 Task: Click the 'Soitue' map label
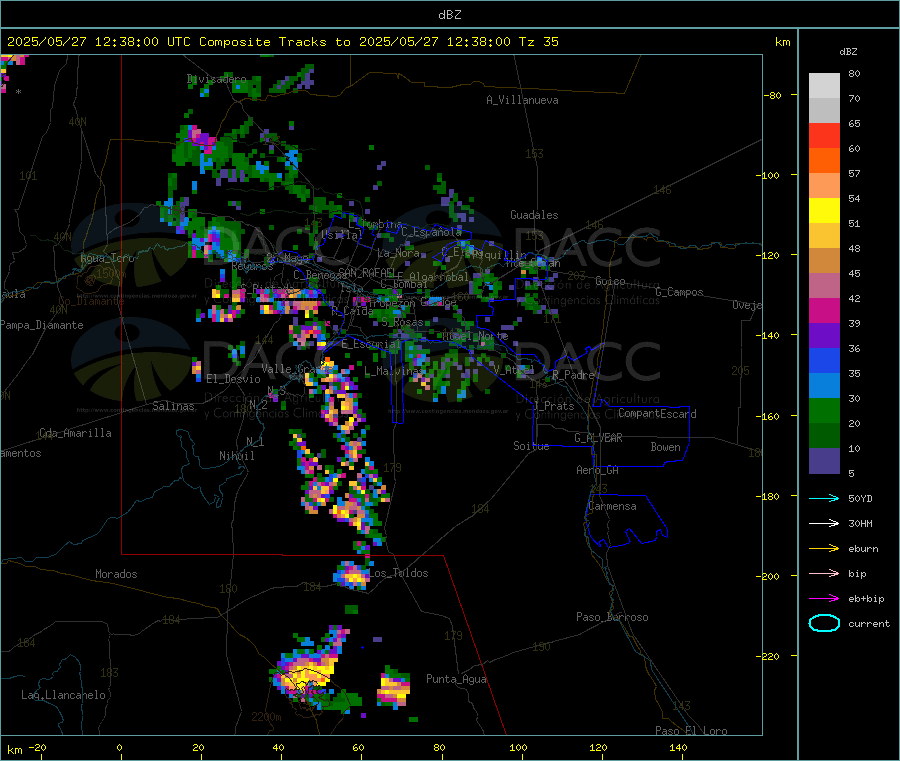531,446
